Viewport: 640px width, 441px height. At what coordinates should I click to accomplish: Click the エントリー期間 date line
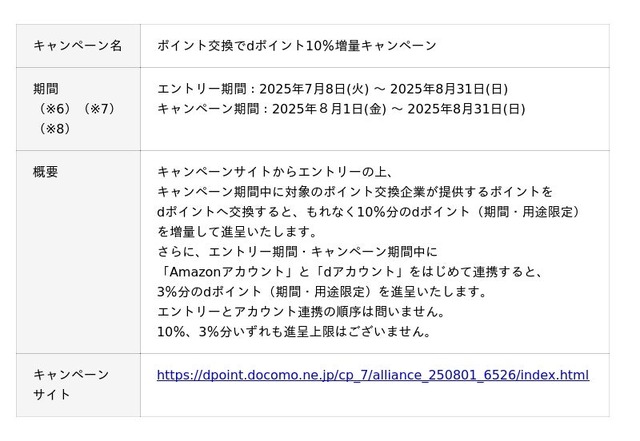[333, 89]
